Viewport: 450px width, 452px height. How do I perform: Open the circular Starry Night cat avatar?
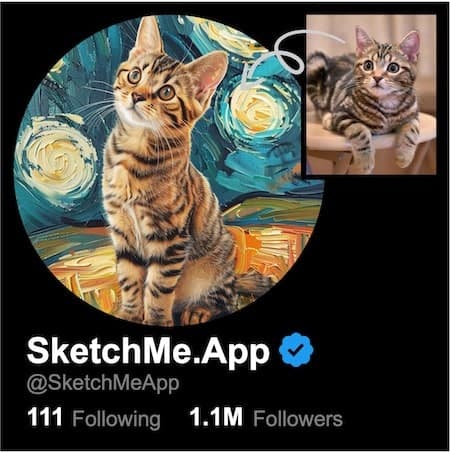pyautogui.click(x=169, y=171)
